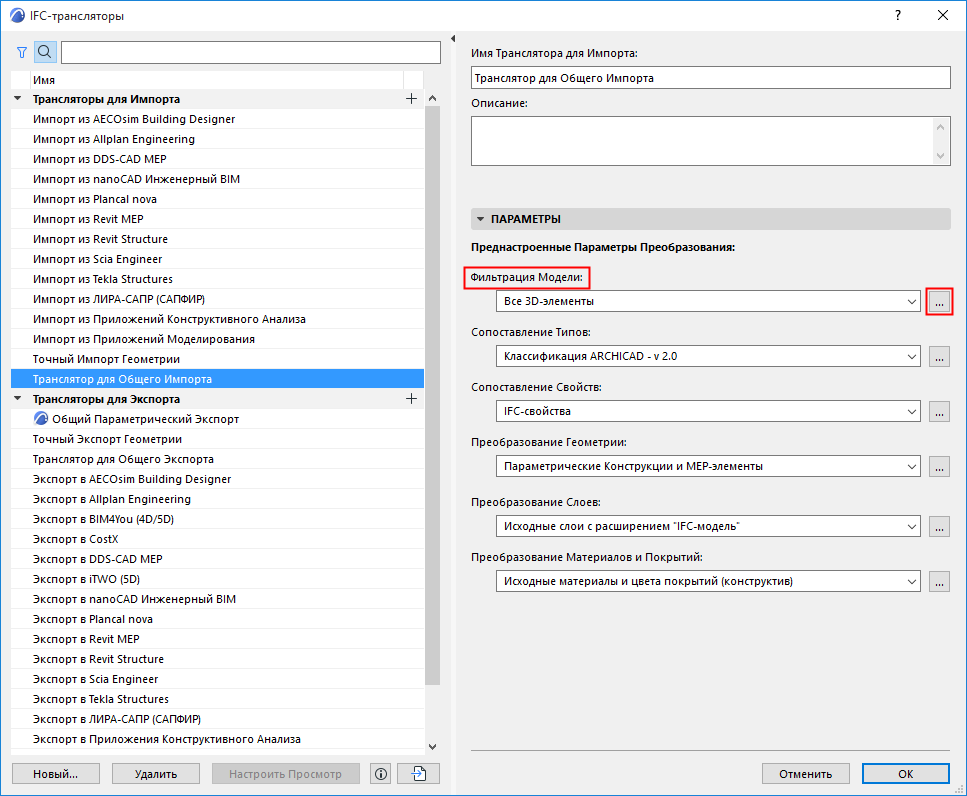Select Экспорт в DDS-CAD MEP
967x796 pixels.
(217, 559)
